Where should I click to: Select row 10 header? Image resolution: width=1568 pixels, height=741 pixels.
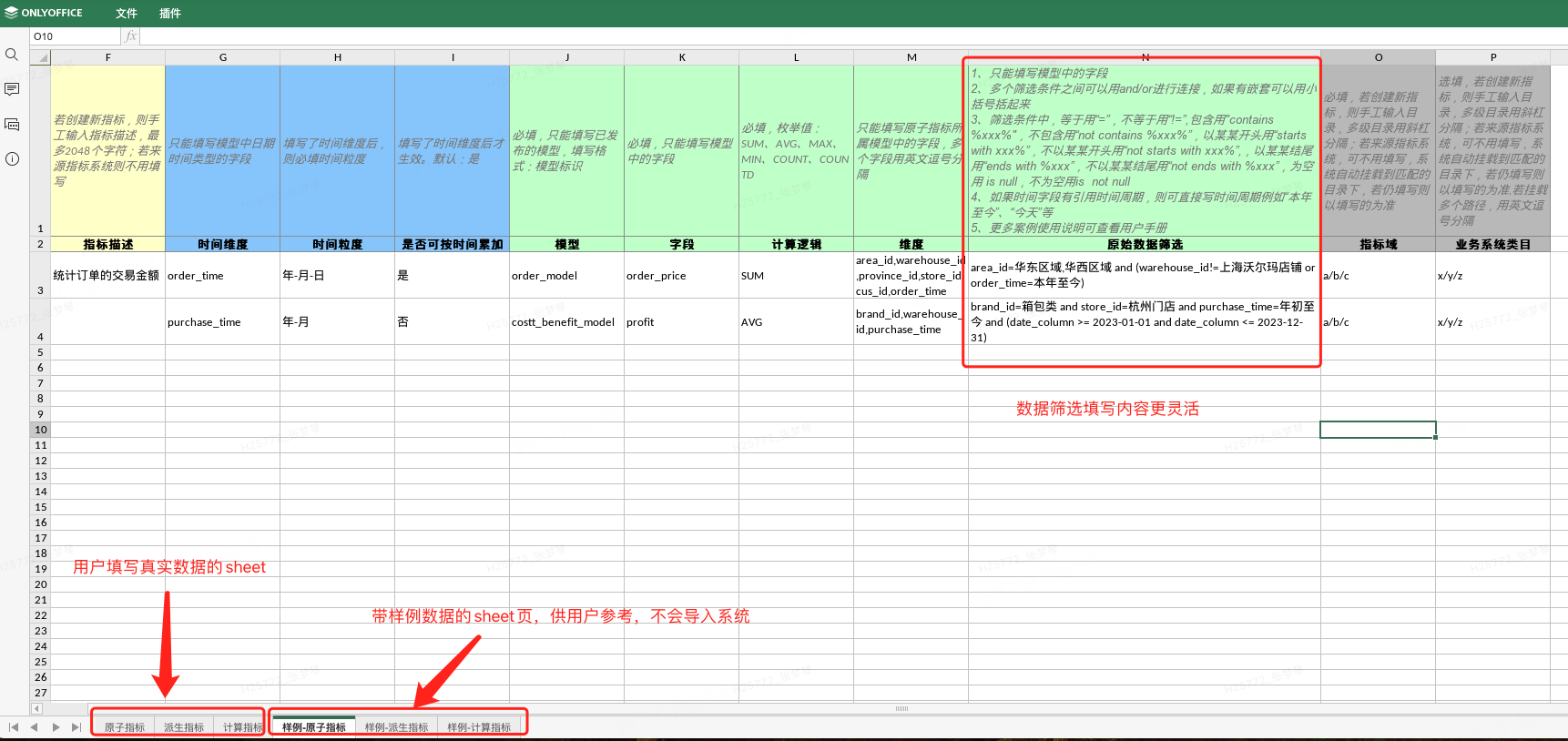pyautogui.click(x=40, y=430)
